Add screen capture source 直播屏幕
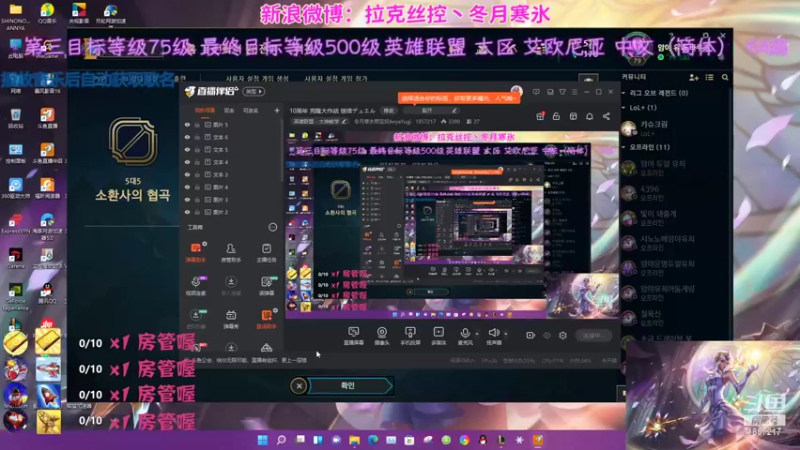Image resolution: width=800 pixels, height=450 pixels. [x=353, y=336]
